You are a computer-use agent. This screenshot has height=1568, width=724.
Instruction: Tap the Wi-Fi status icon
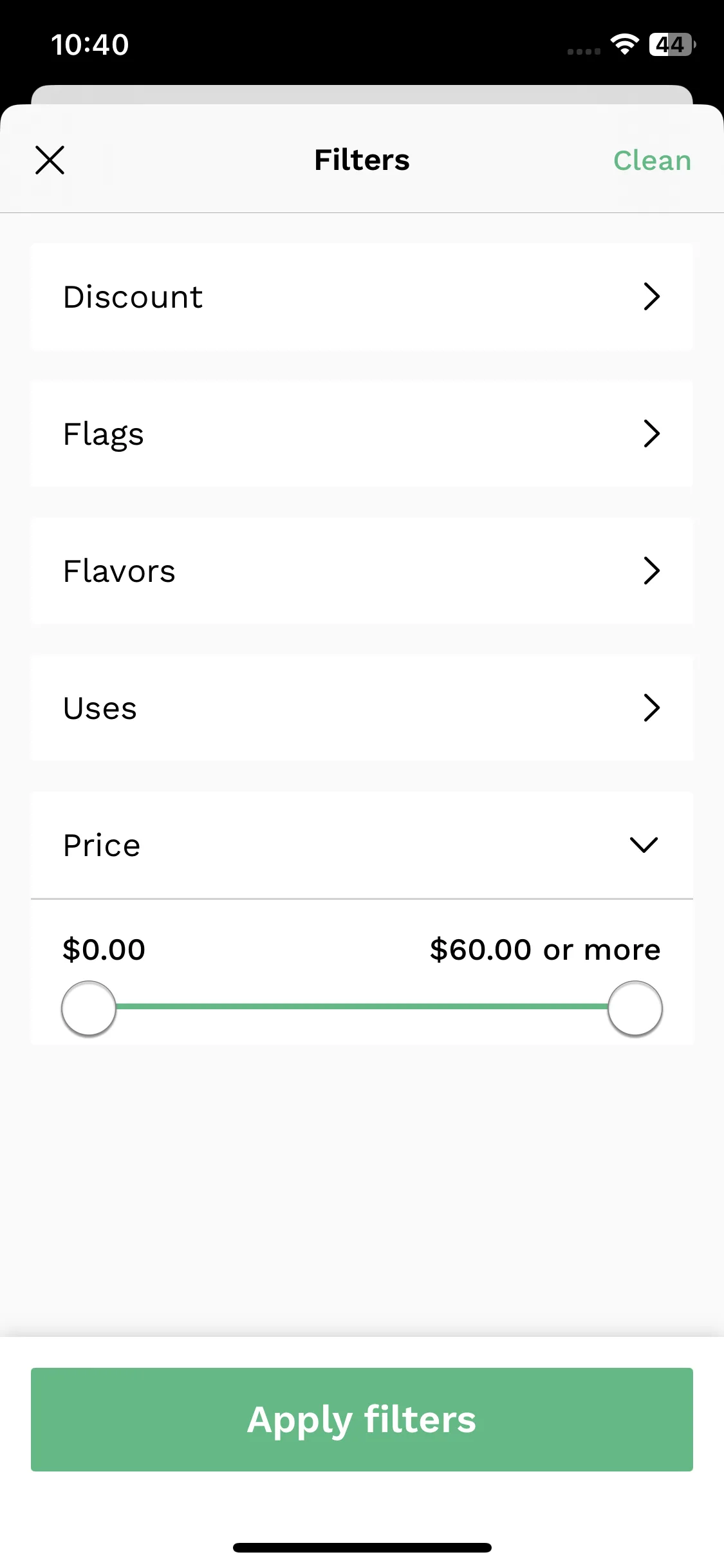coord(624,44)
